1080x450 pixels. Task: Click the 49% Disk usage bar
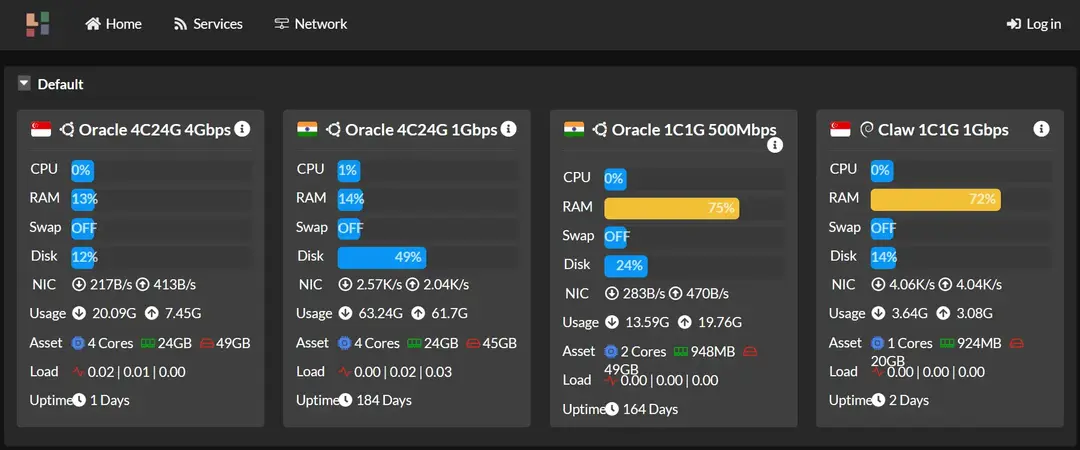point(381,257)
